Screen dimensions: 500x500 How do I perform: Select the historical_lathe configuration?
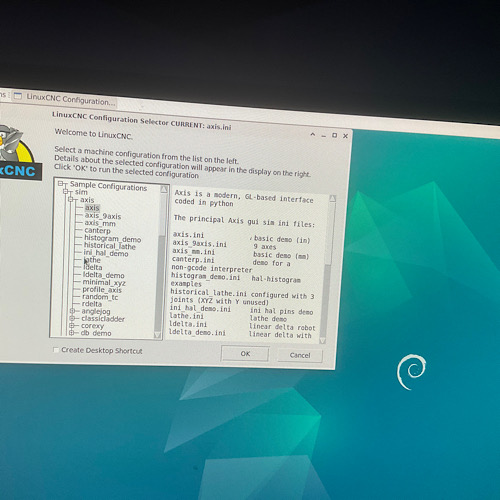(x=110, y=246)
